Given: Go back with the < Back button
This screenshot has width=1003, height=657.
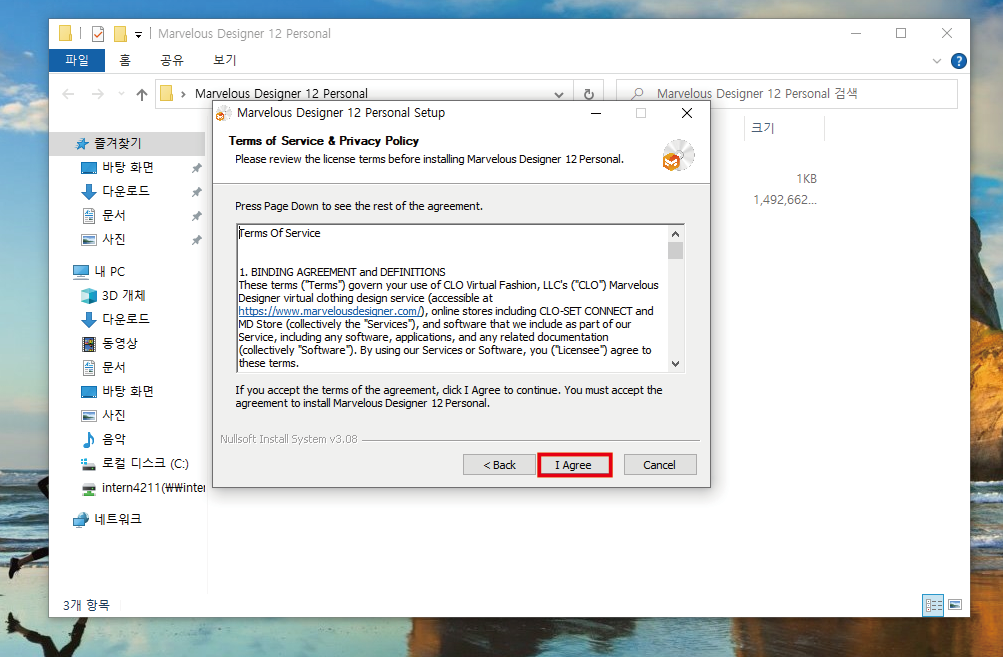Looking at the screenshot, I should coord(499,464).
